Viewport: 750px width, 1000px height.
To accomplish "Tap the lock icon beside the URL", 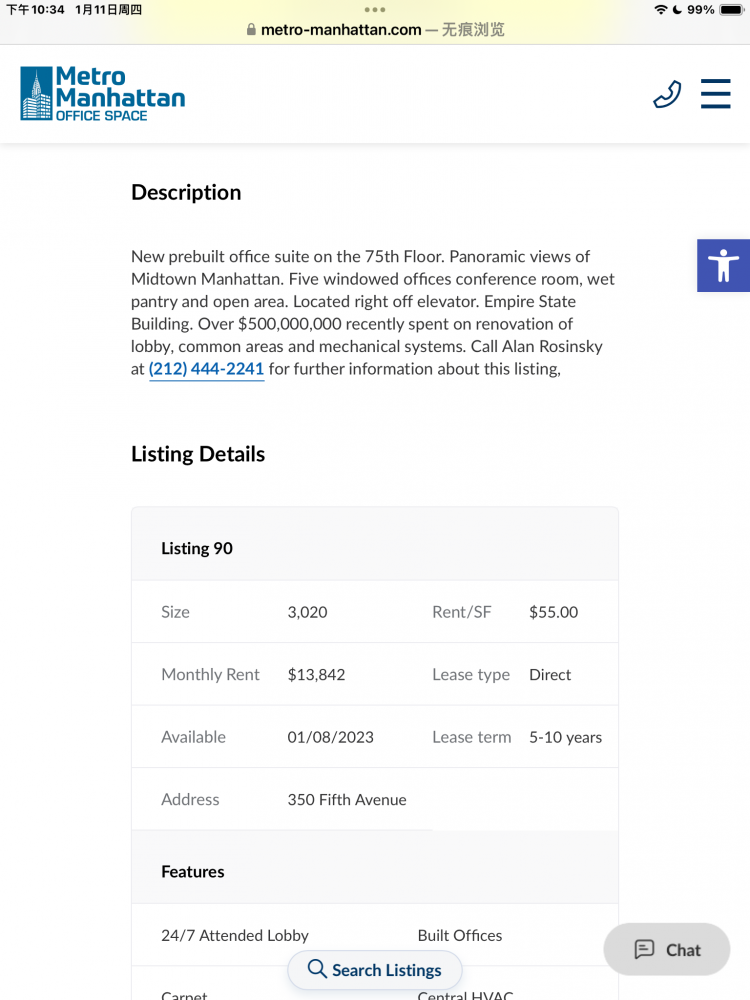I will [x=251, y=30].
